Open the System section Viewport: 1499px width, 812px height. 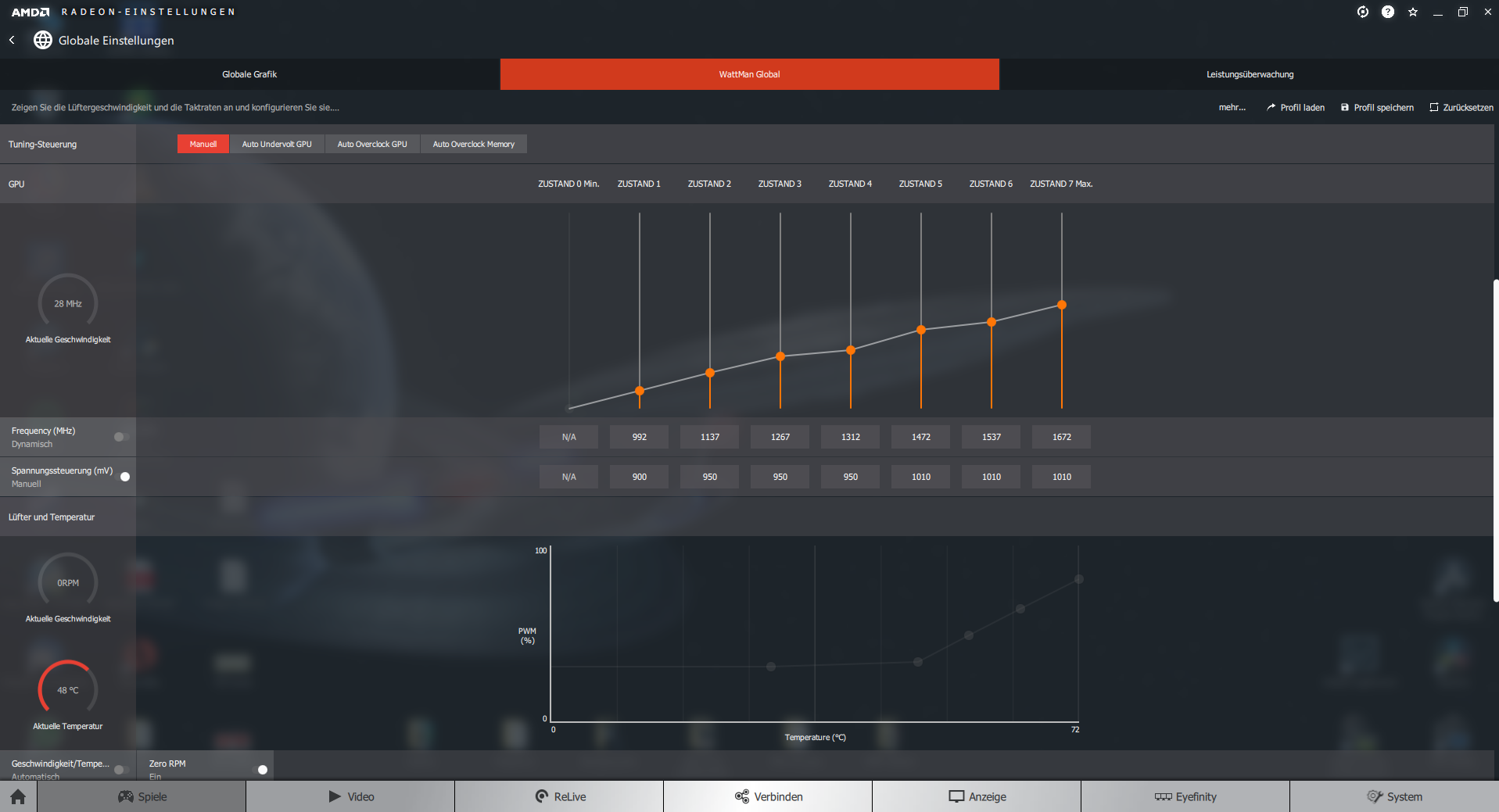pos(1394,796)
